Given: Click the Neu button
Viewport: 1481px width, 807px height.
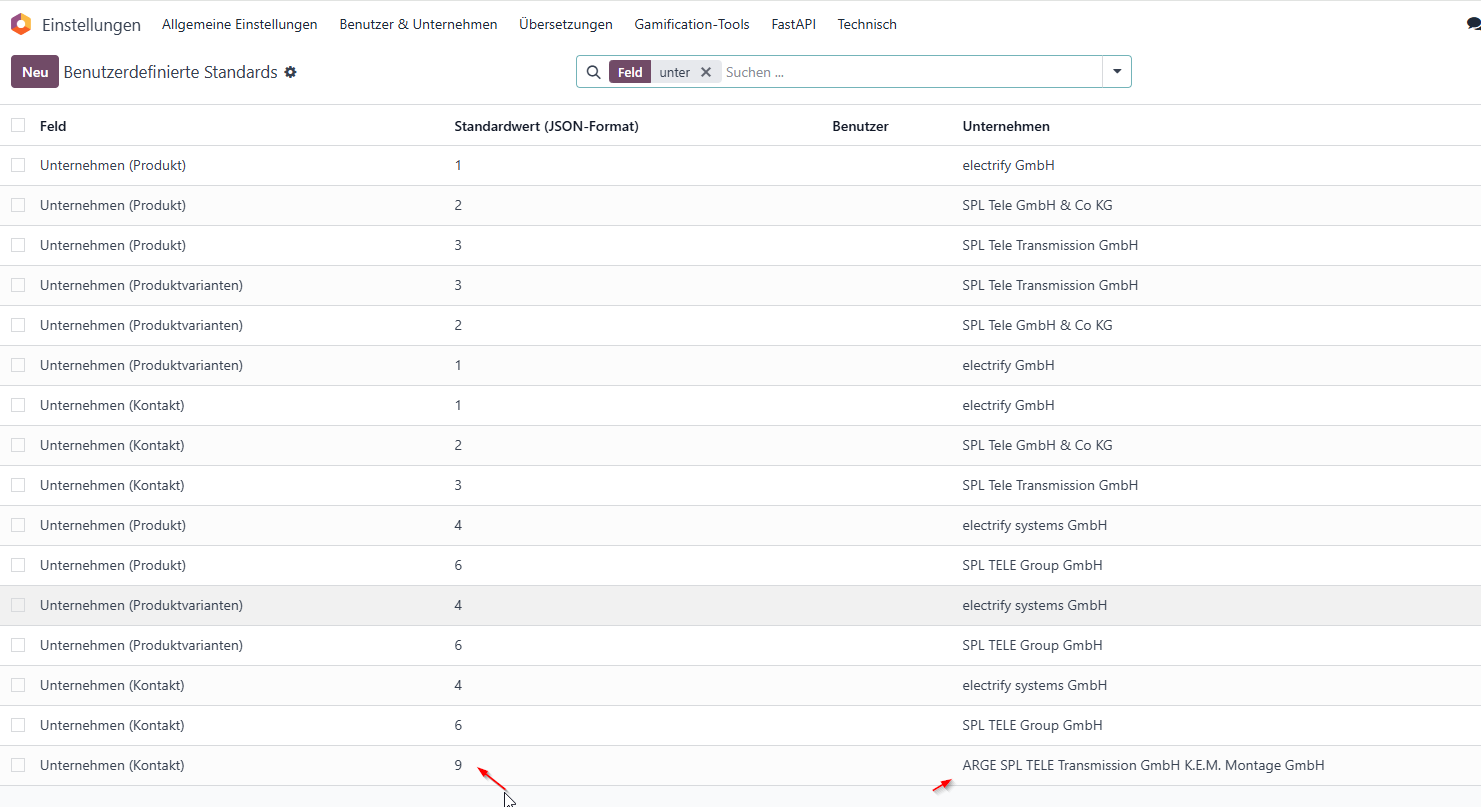Looking at the screenshot, I should (x=35, y=72).
